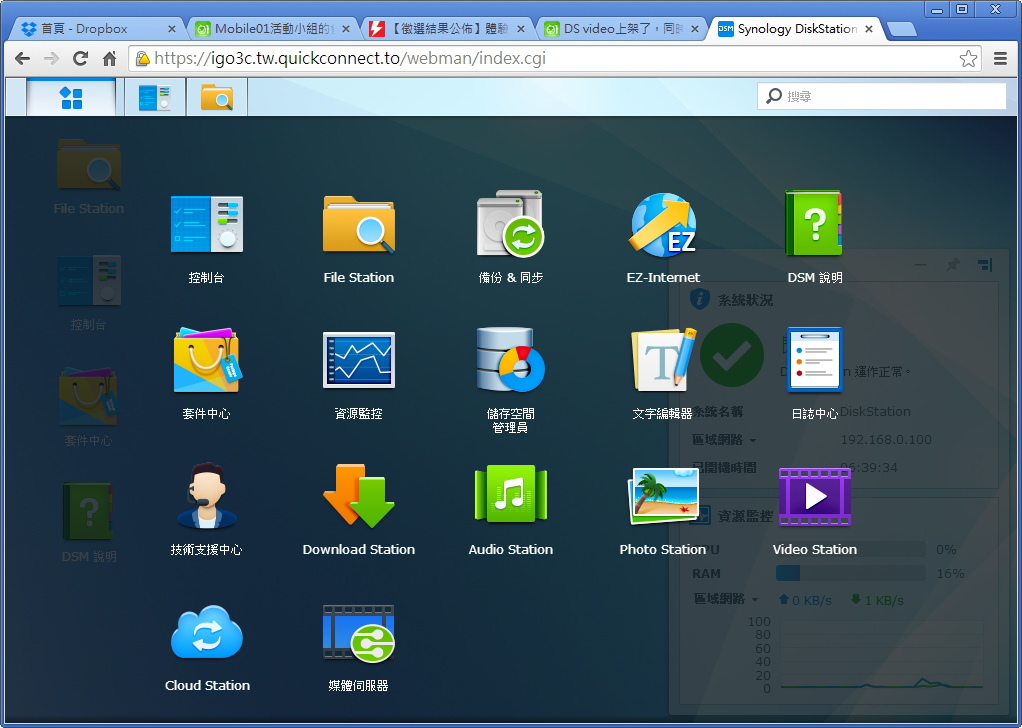Click dimmed 控制台 desktop shortcut
1022x728 pixels.
point(89,280)
